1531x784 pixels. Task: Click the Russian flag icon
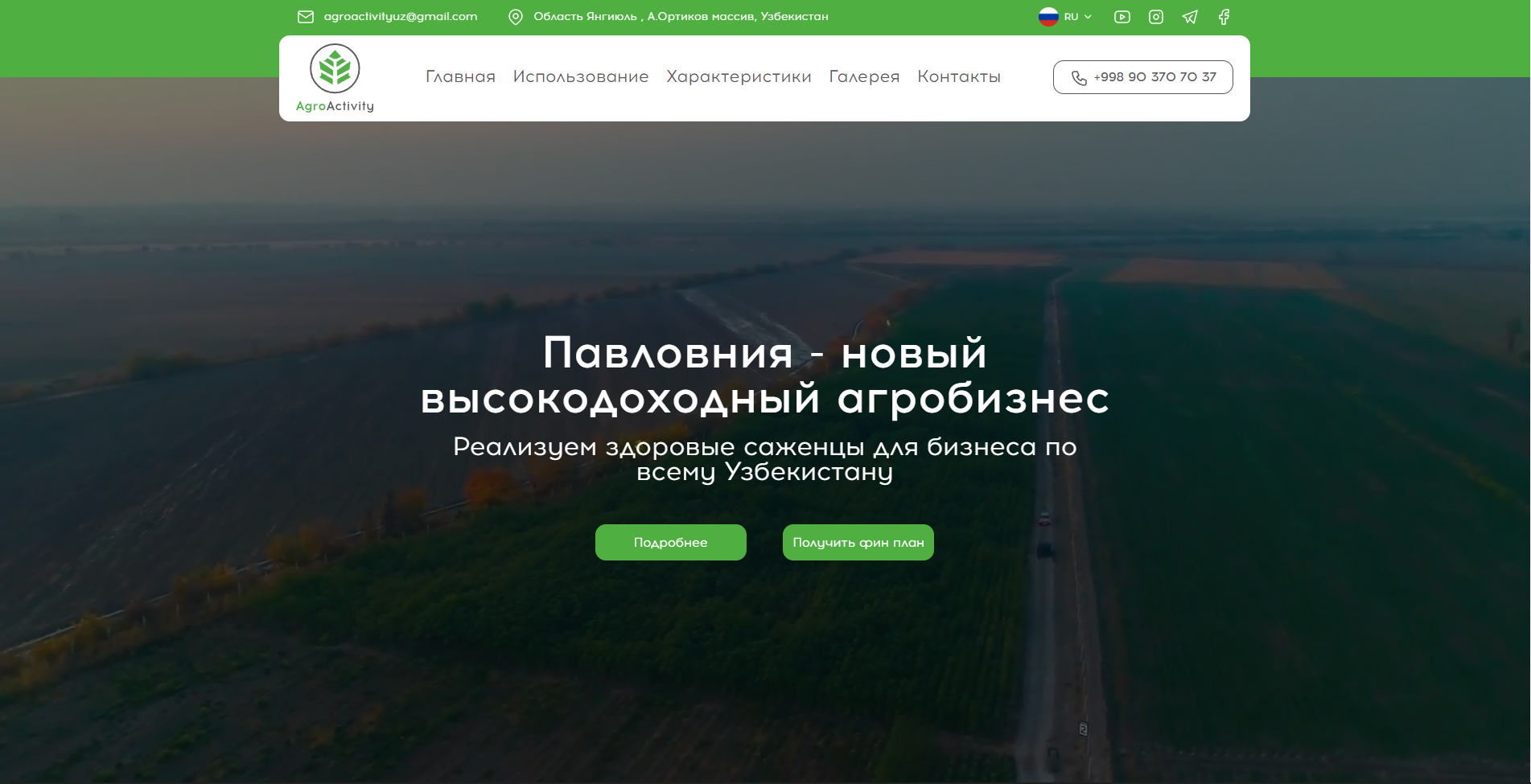click(1048, 17)
